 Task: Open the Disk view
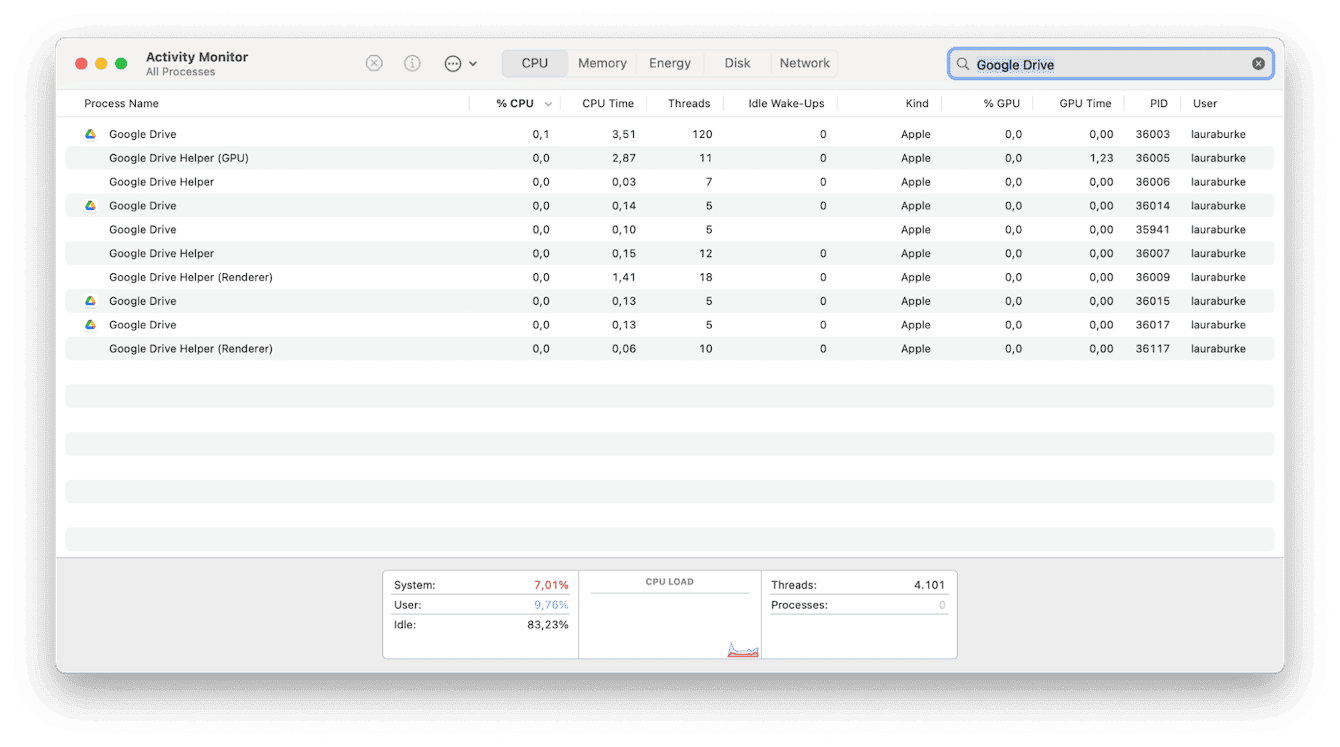(737, 62)
